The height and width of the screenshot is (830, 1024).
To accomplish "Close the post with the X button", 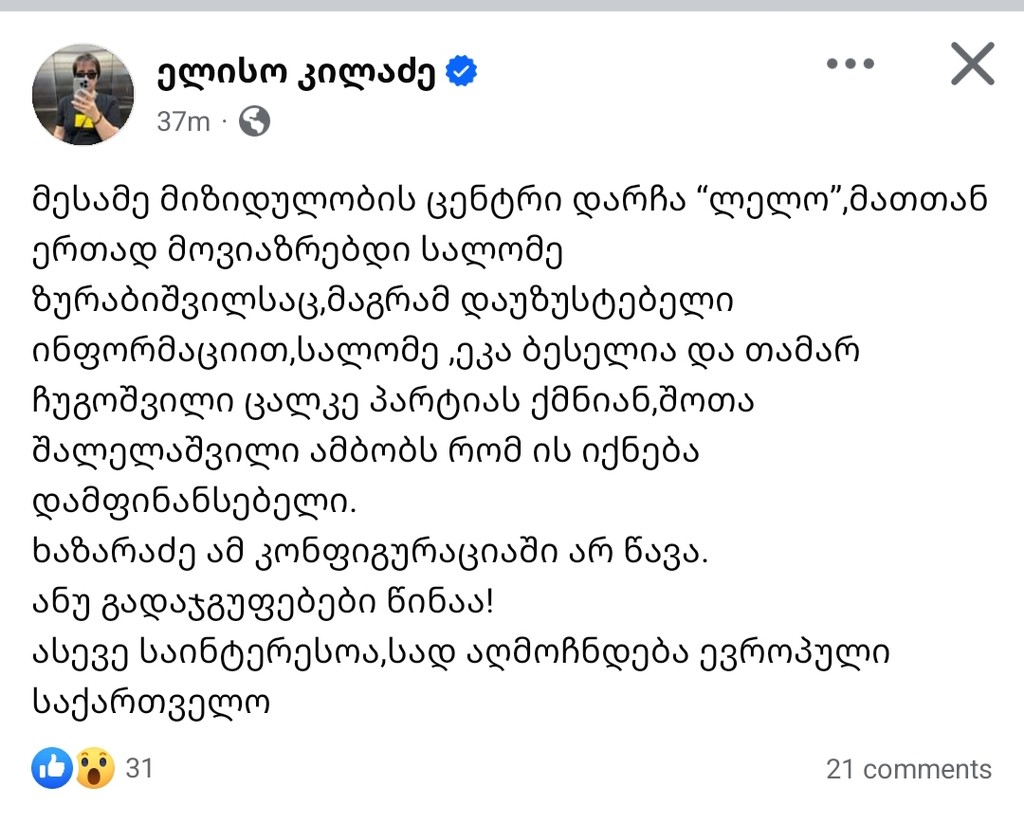I will (972, 64).
